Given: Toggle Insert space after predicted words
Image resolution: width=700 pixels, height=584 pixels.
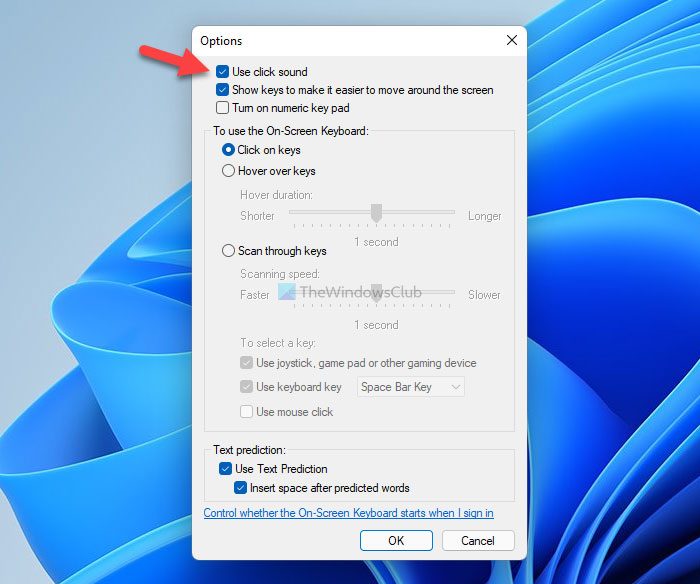Looking at the screenshot, I should click(x=240, y=488).
